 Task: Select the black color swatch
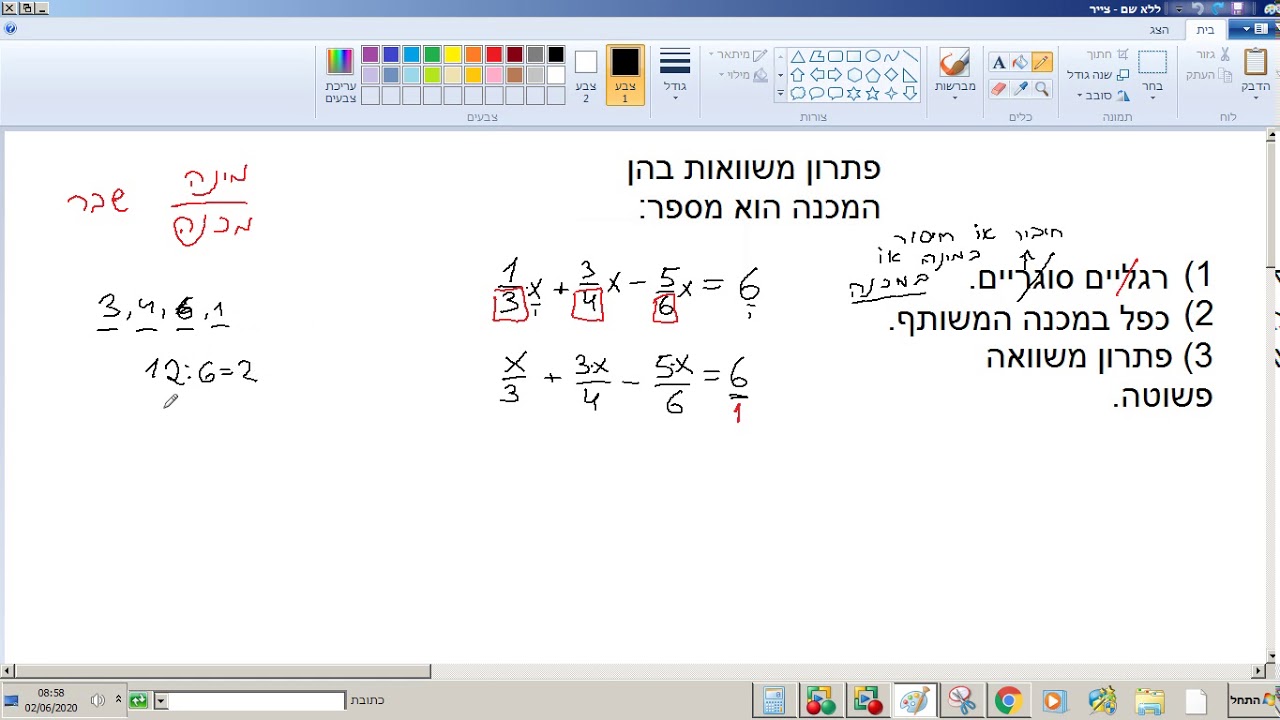tap(556, 55)
